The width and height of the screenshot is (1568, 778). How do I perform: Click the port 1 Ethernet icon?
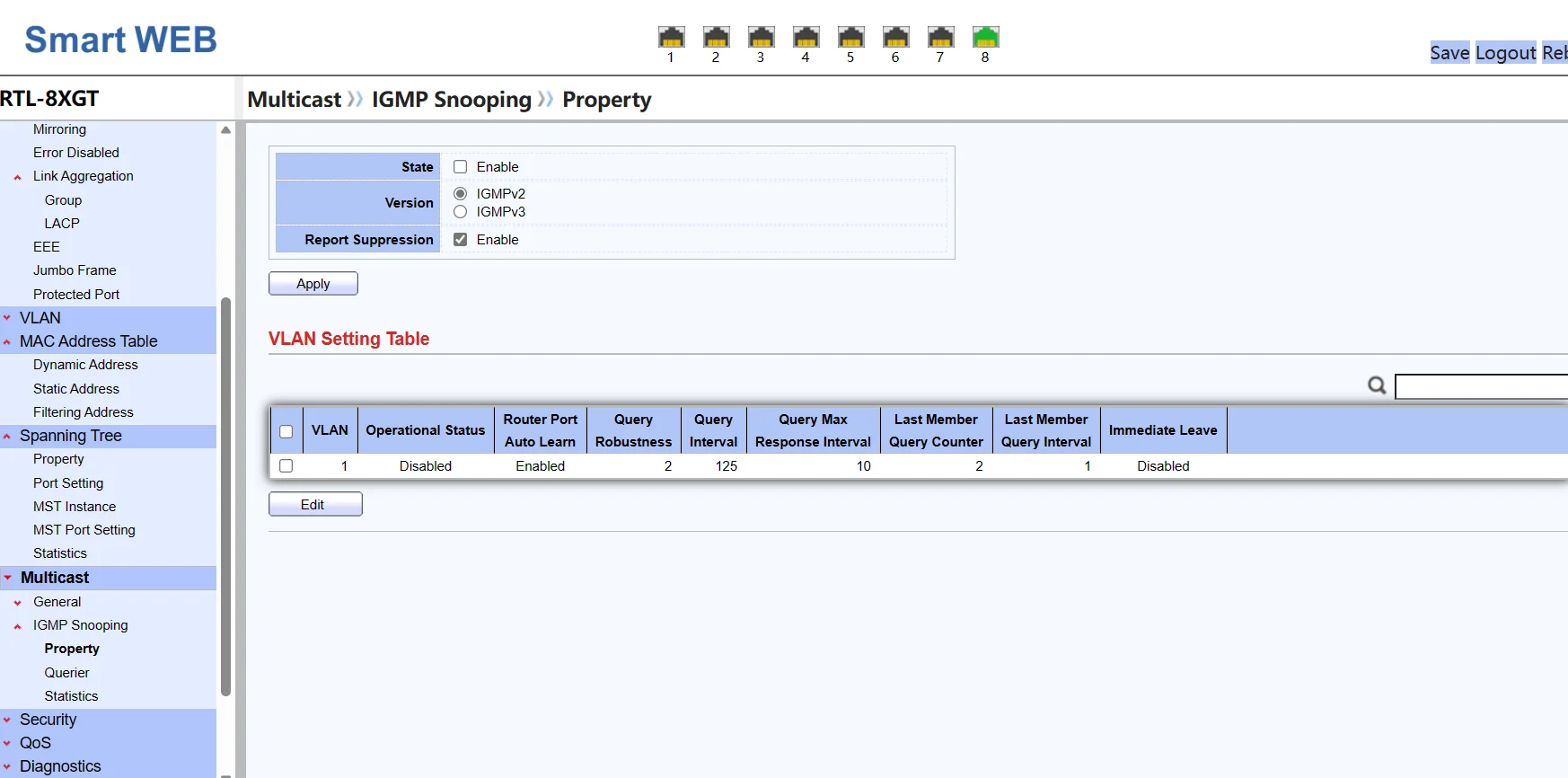click(x=671, y=37)
